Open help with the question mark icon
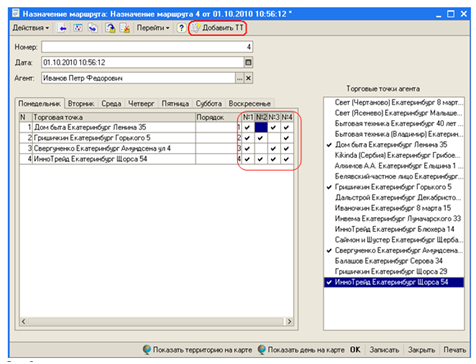 click(x=181, y=28)
